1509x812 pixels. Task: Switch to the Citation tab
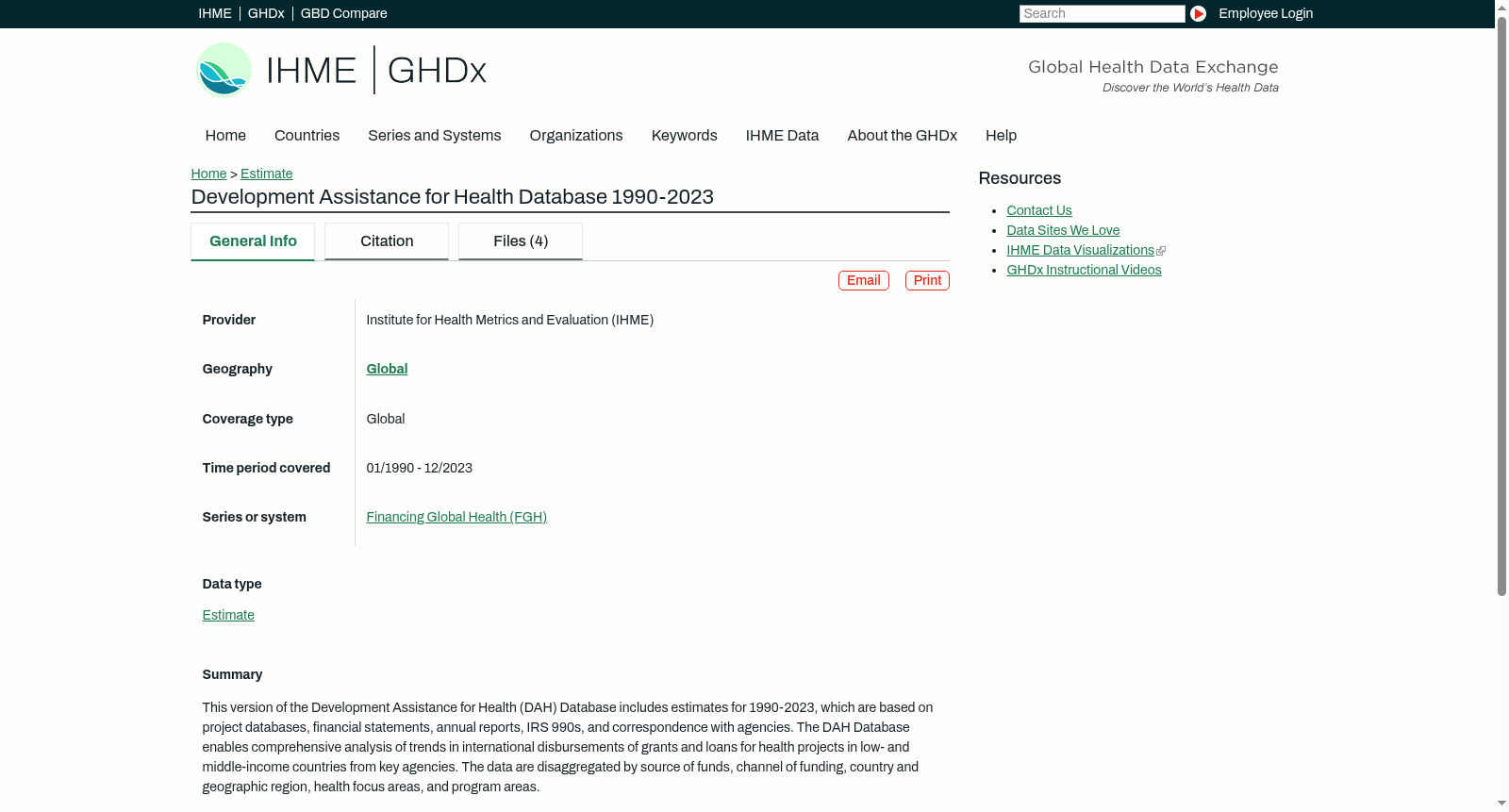387,241
